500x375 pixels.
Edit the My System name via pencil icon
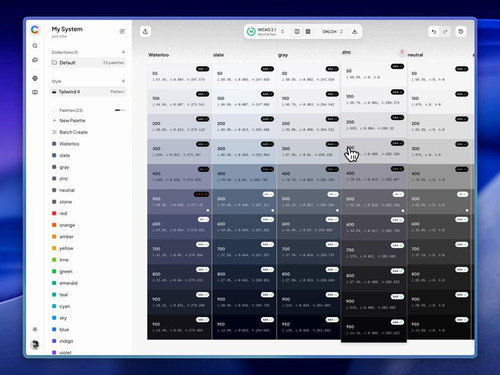122,31
